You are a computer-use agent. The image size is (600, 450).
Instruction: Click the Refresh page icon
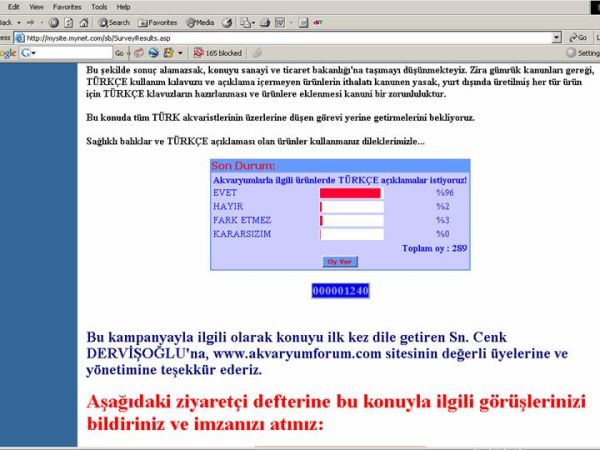[68, 23]
